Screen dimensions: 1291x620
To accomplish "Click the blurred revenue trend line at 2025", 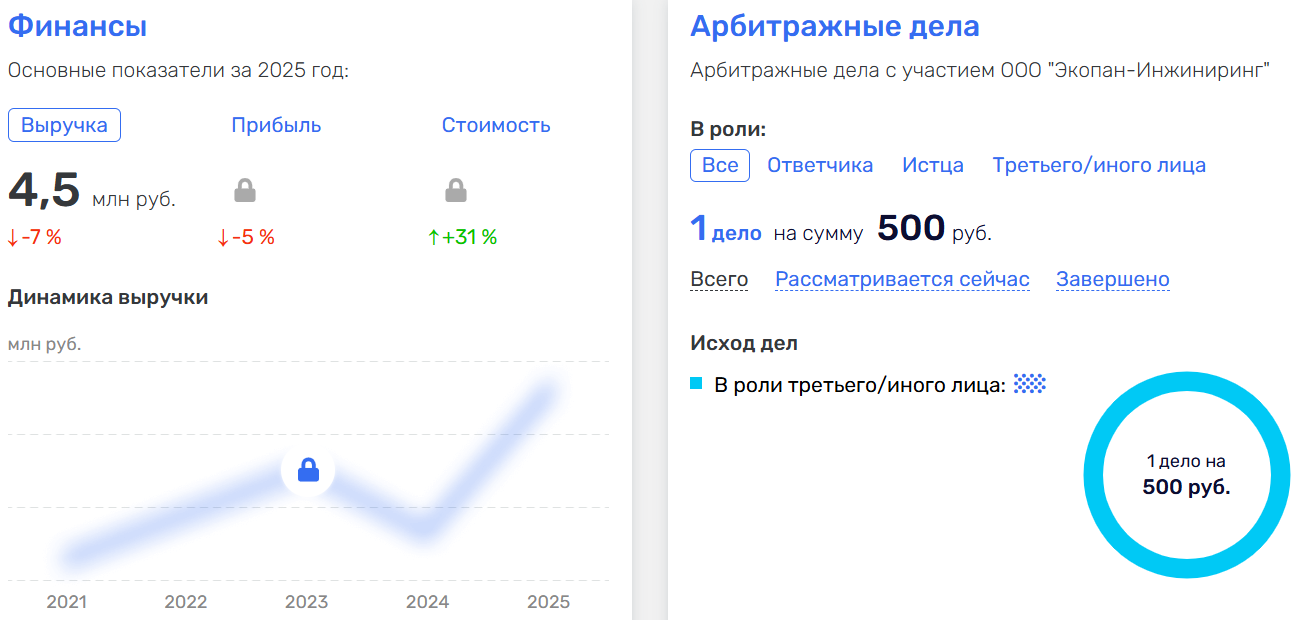I will click(x=545, y=392).
